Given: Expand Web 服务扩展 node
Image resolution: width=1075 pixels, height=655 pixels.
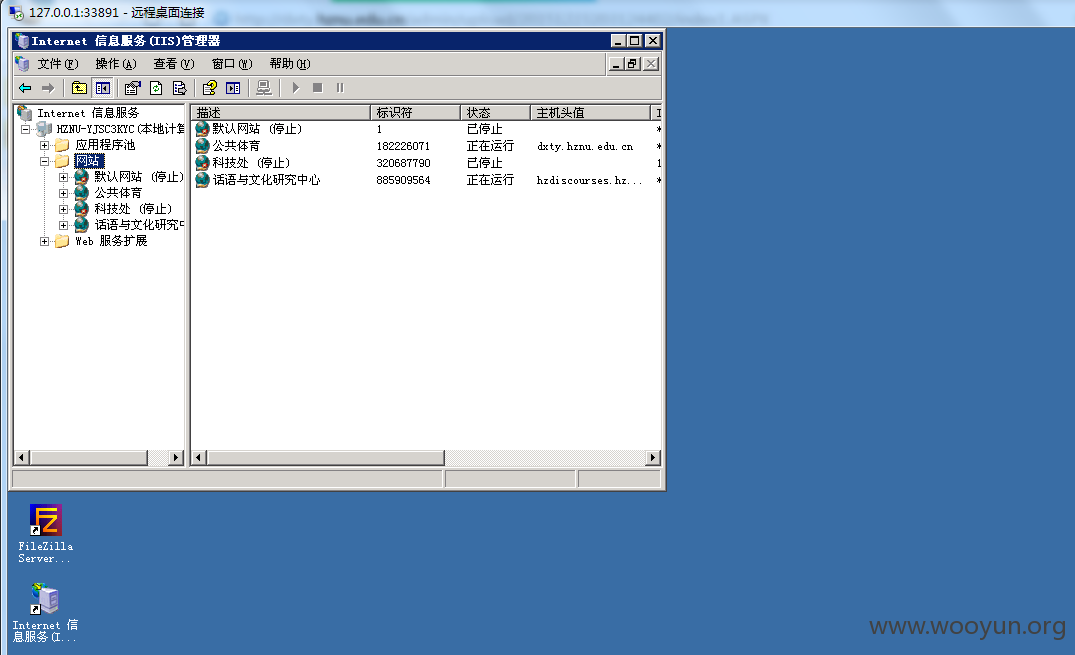Looking at the screenshot, I should 45,241.
